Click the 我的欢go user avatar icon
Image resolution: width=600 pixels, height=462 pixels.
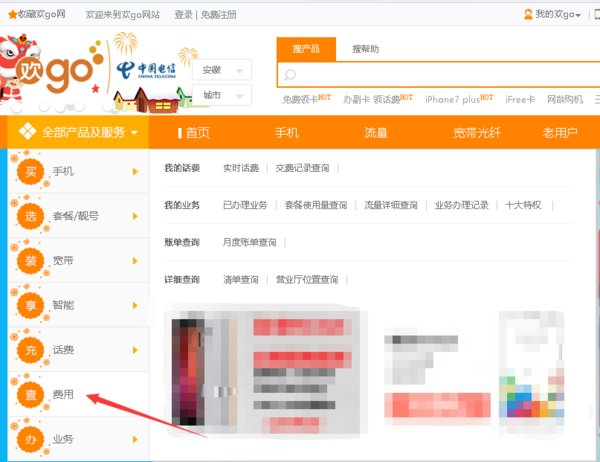(528, 15)
